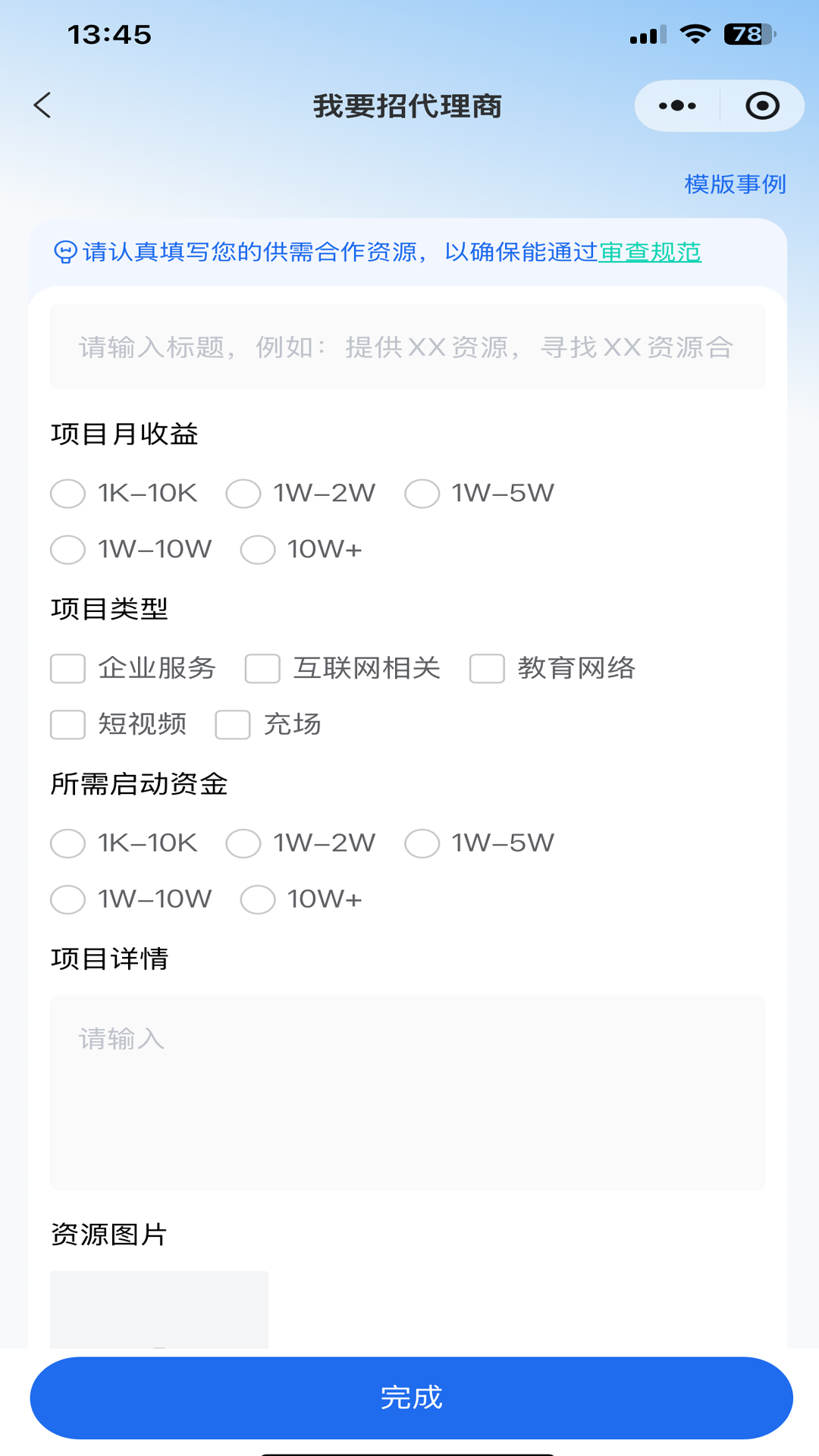Select 10W+ under 项目月收益
Viewport: 819px width, 1456px height.
pos(258,550)
